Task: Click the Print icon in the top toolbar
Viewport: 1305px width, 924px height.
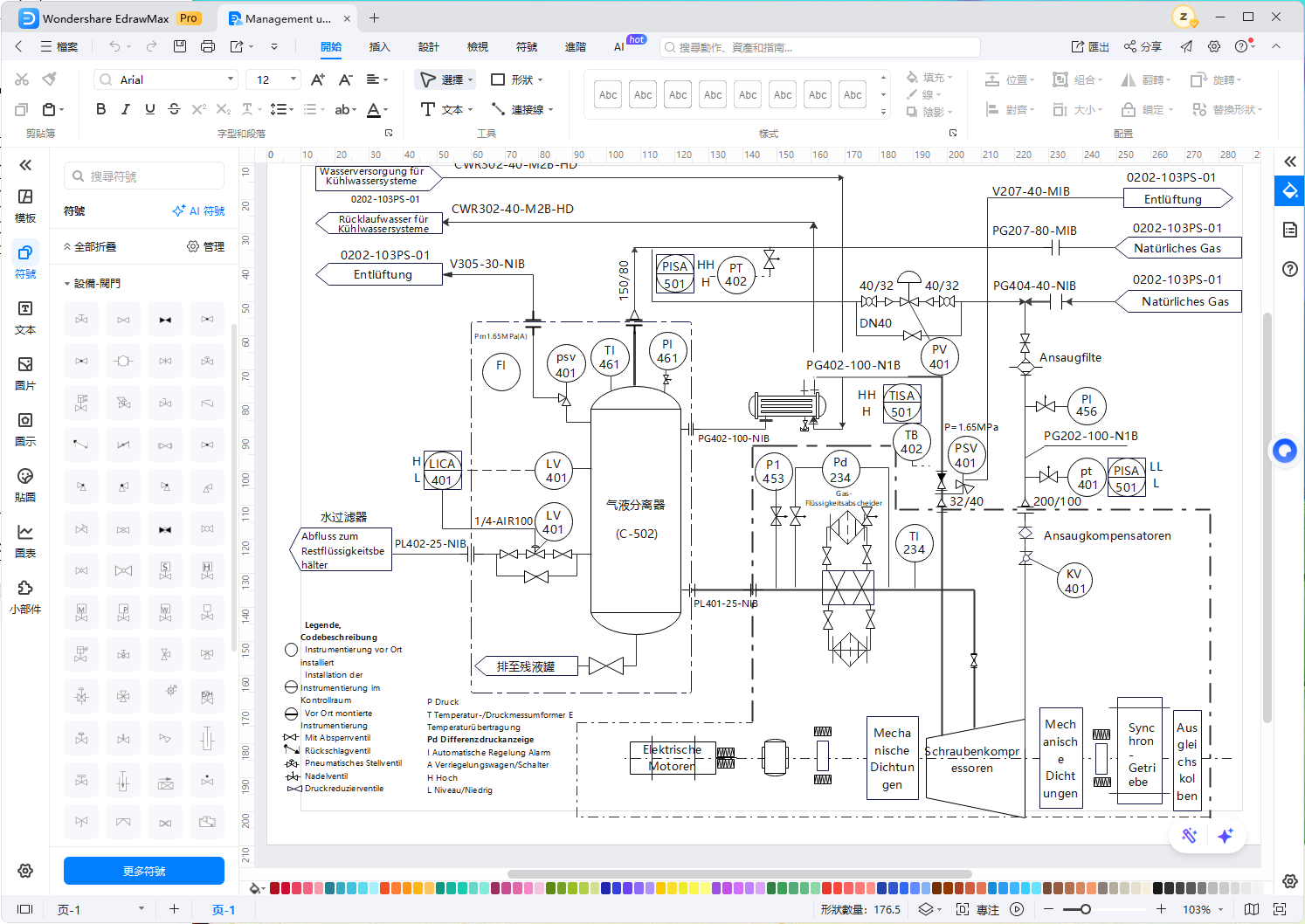Action: [x=207, y=46]
